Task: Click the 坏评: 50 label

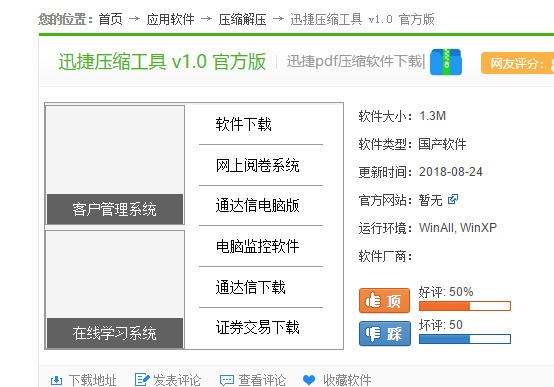Action: click(441, 325)
